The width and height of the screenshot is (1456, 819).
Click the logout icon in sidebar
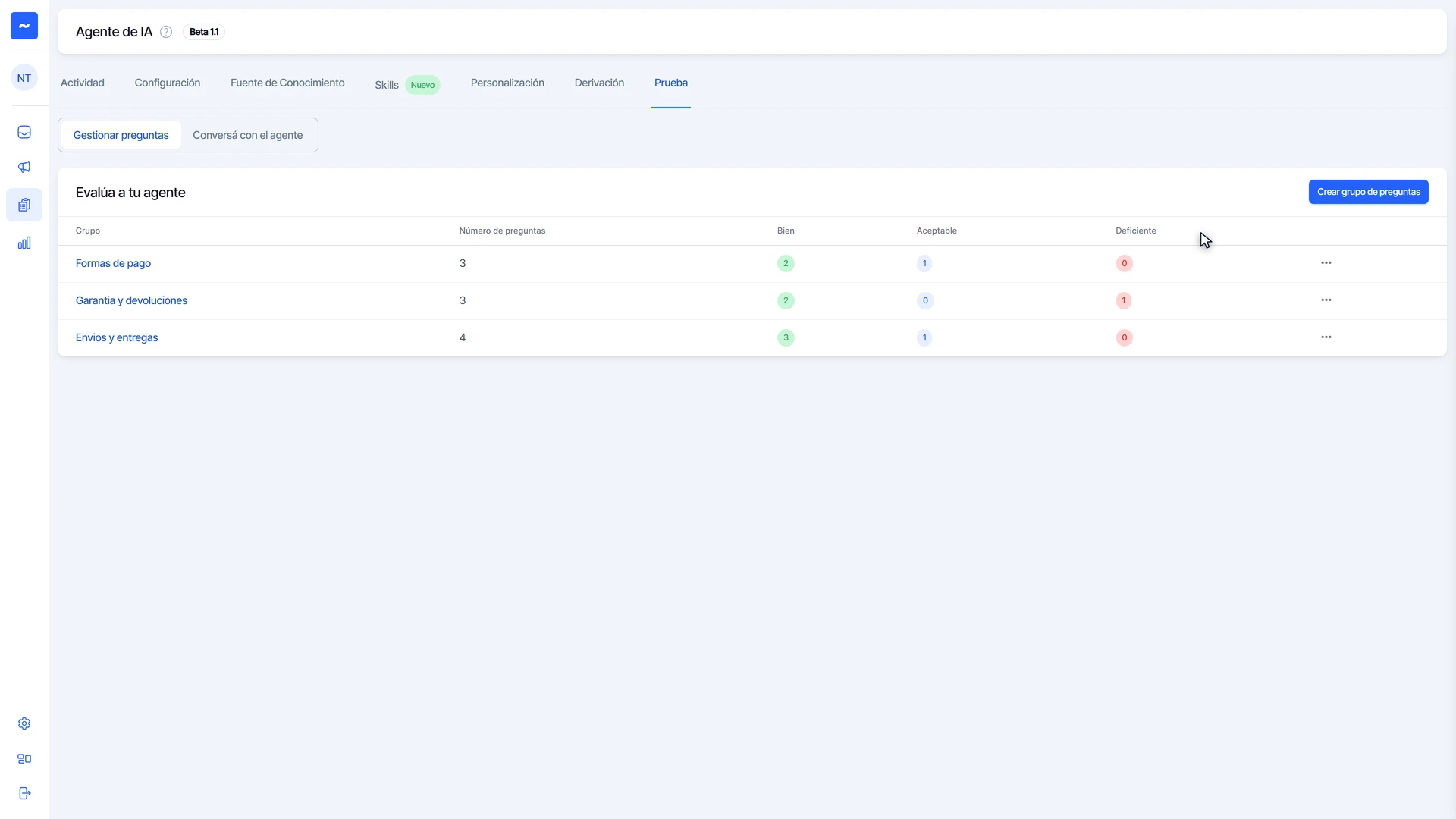[24, 793]
